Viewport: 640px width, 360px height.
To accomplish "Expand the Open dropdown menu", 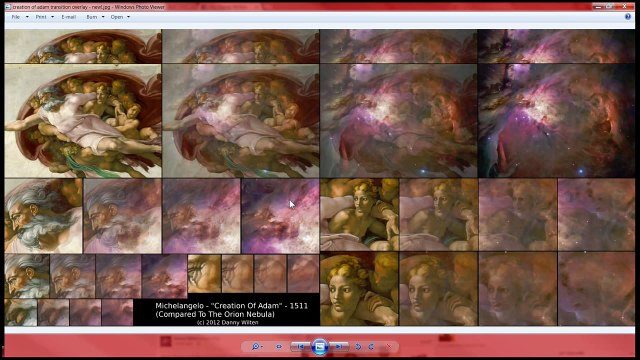I will click(120, 17).
